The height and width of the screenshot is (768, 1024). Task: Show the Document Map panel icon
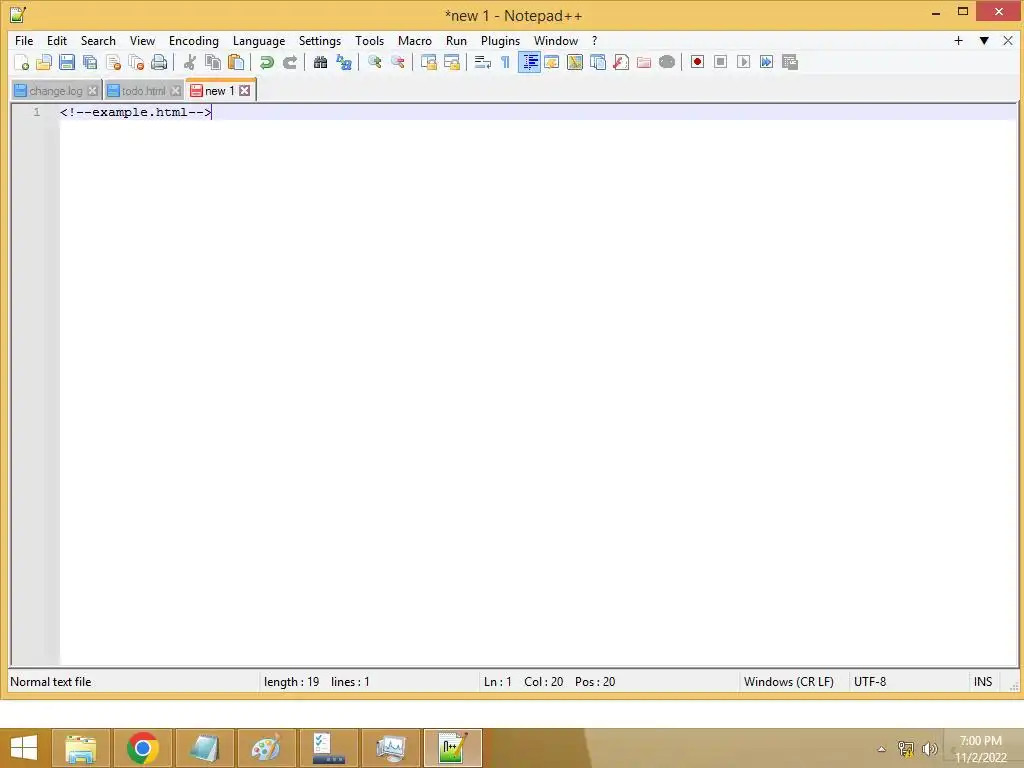[575, 62]
